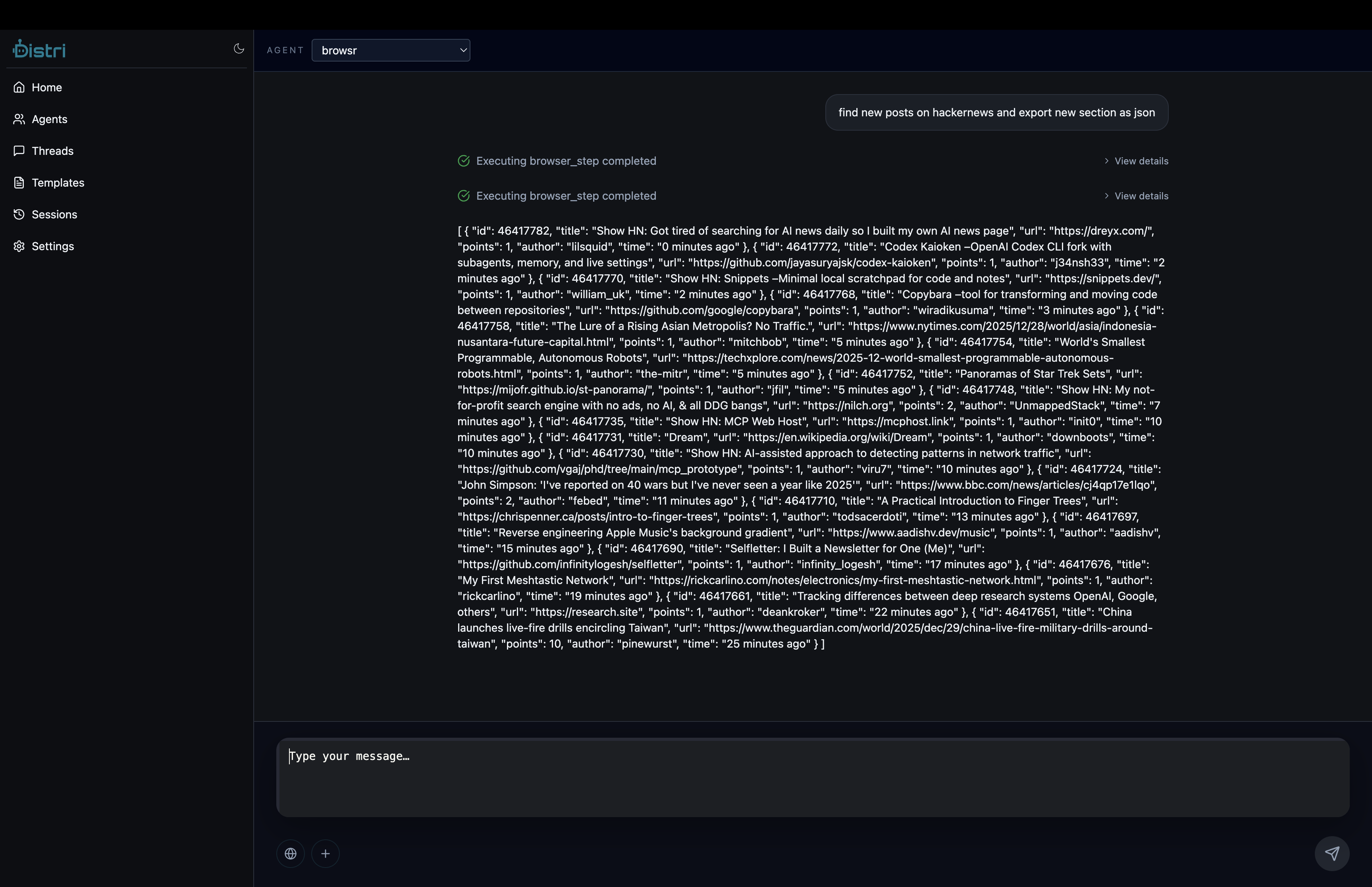Click the globe icon below the message box
Screen dimensions: 1372x887
pos(290,853)
